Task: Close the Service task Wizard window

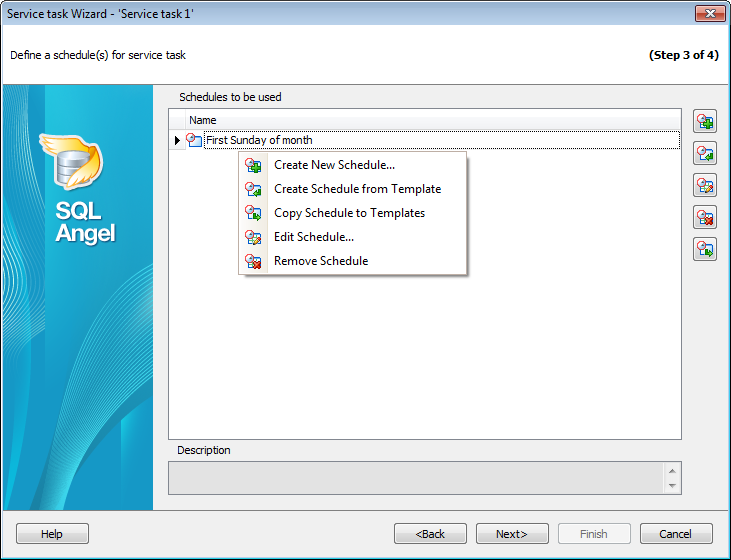Action: tap(710, 14)
